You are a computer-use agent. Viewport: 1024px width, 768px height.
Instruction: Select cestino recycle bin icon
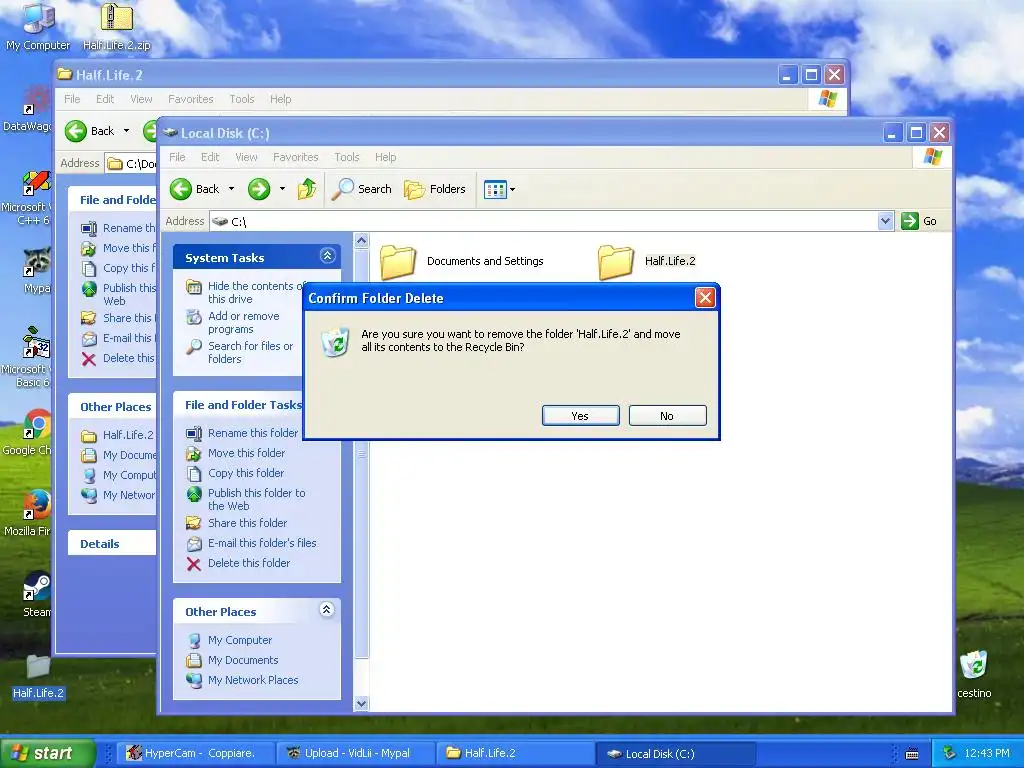point(974,674)
